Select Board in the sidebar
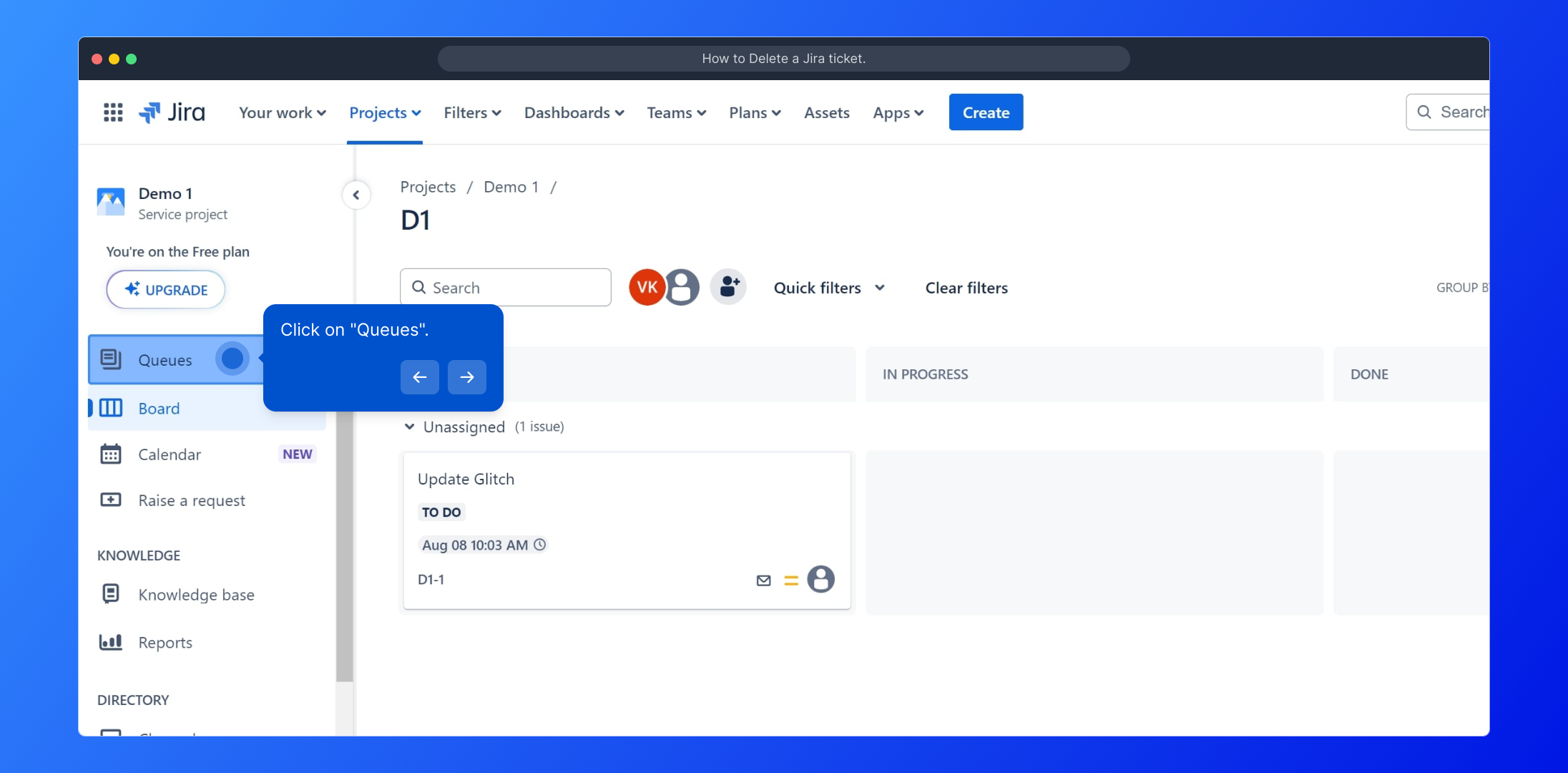Viewport: 1568px width, 773px height. tap(159, 409)
